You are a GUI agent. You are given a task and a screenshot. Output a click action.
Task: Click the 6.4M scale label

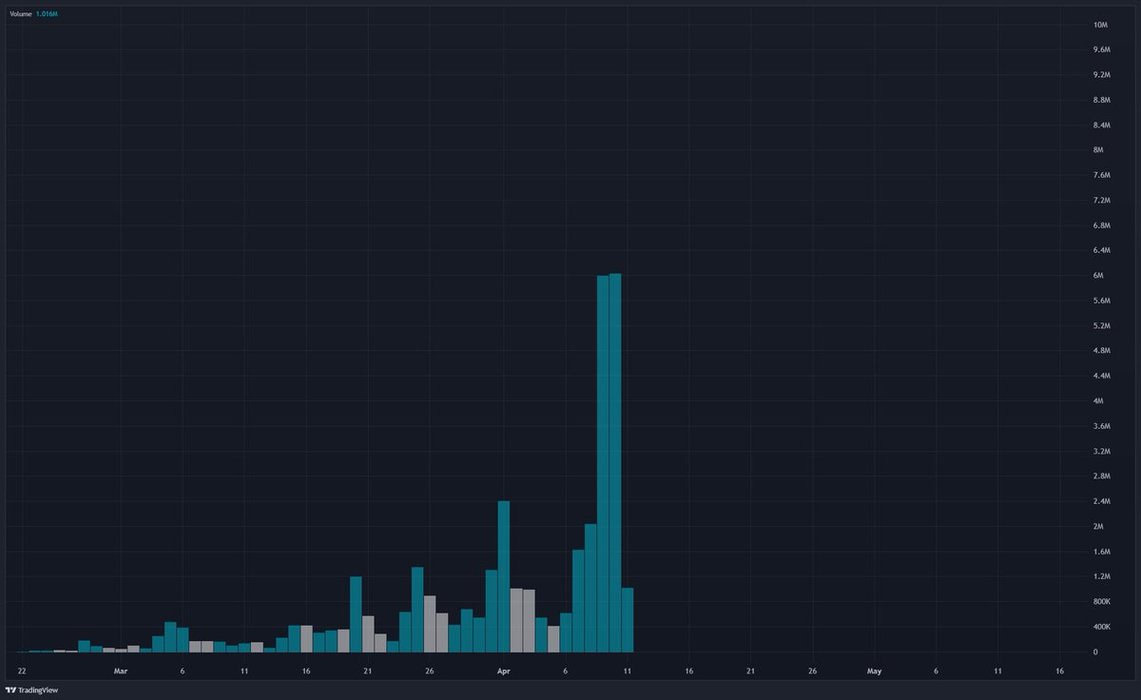pyautogui.click(x=1102, y=250)
